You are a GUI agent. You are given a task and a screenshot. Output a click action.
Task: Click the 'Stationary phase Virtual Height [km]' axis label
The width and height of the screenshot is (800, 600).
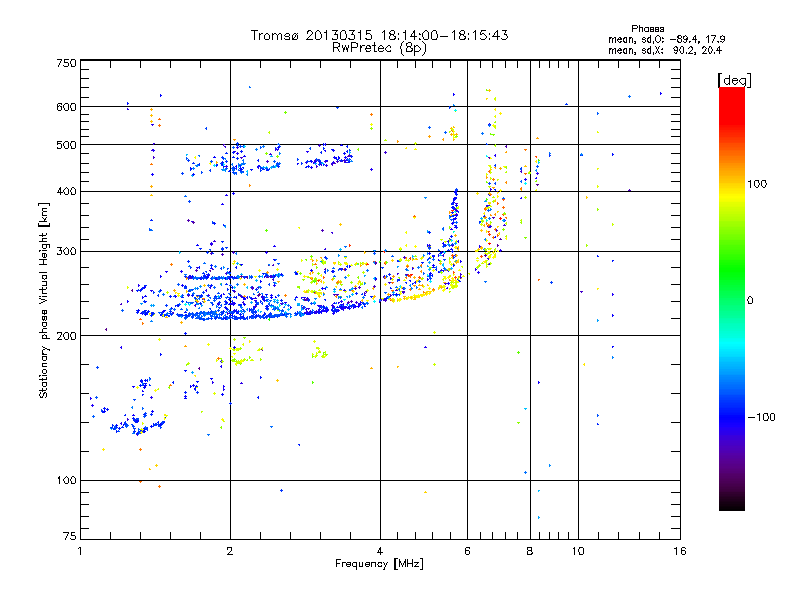(44, 301)
